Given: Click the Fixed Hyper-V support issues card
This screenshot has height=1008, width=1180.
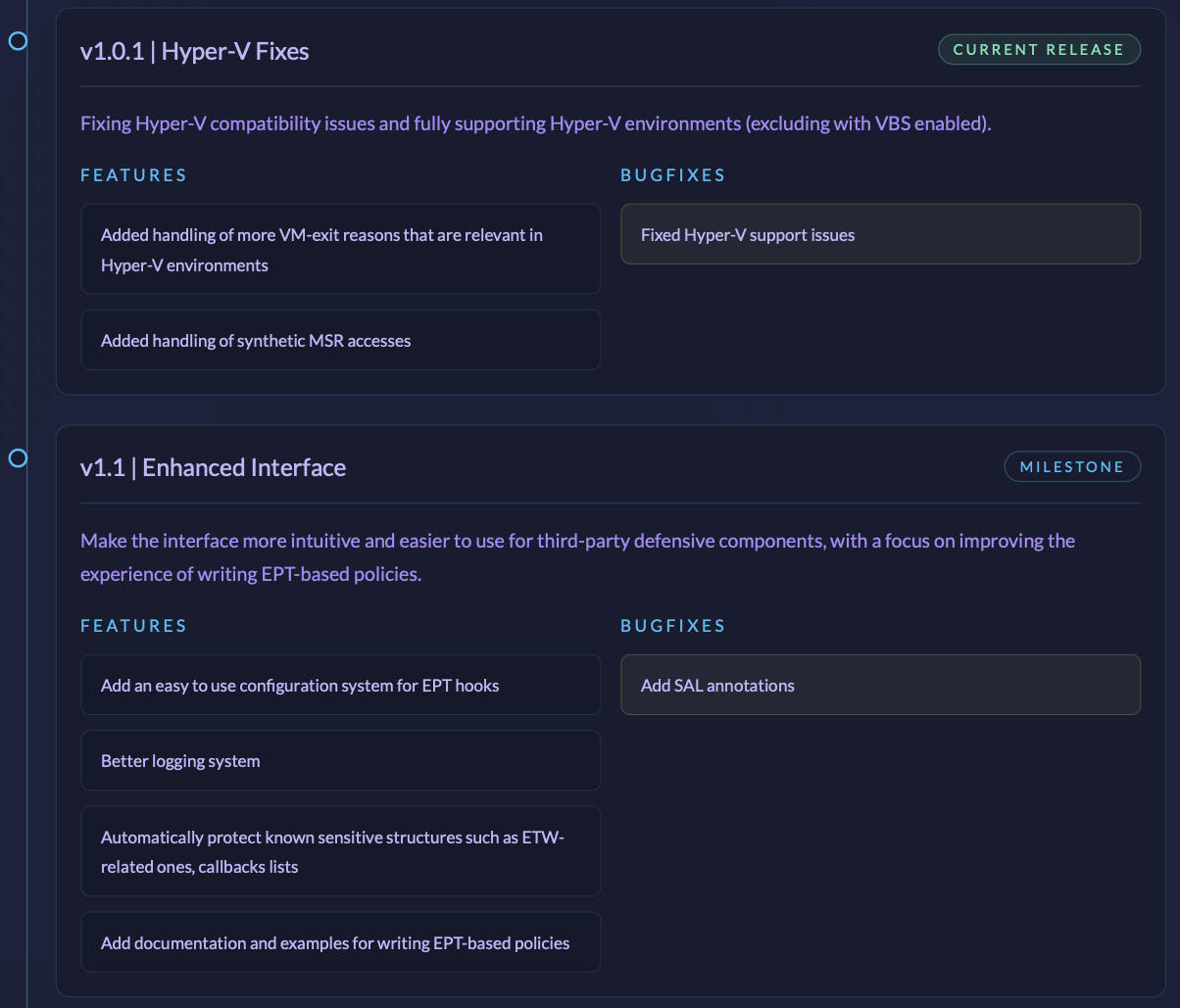Looking at the screenshot, I should coord(880,235).
